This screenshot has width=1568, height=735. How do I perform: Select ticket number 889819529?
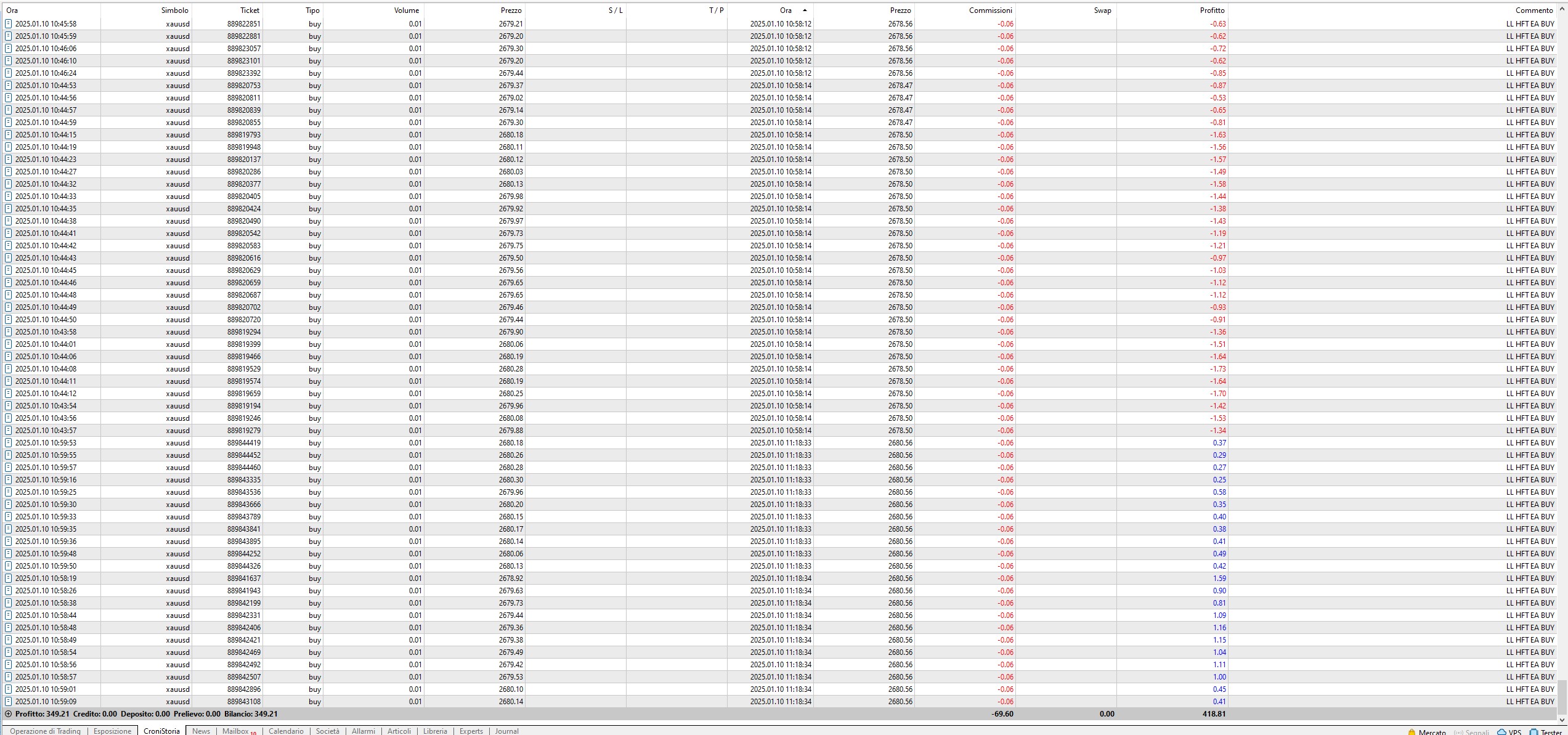(x=244, y=369)
